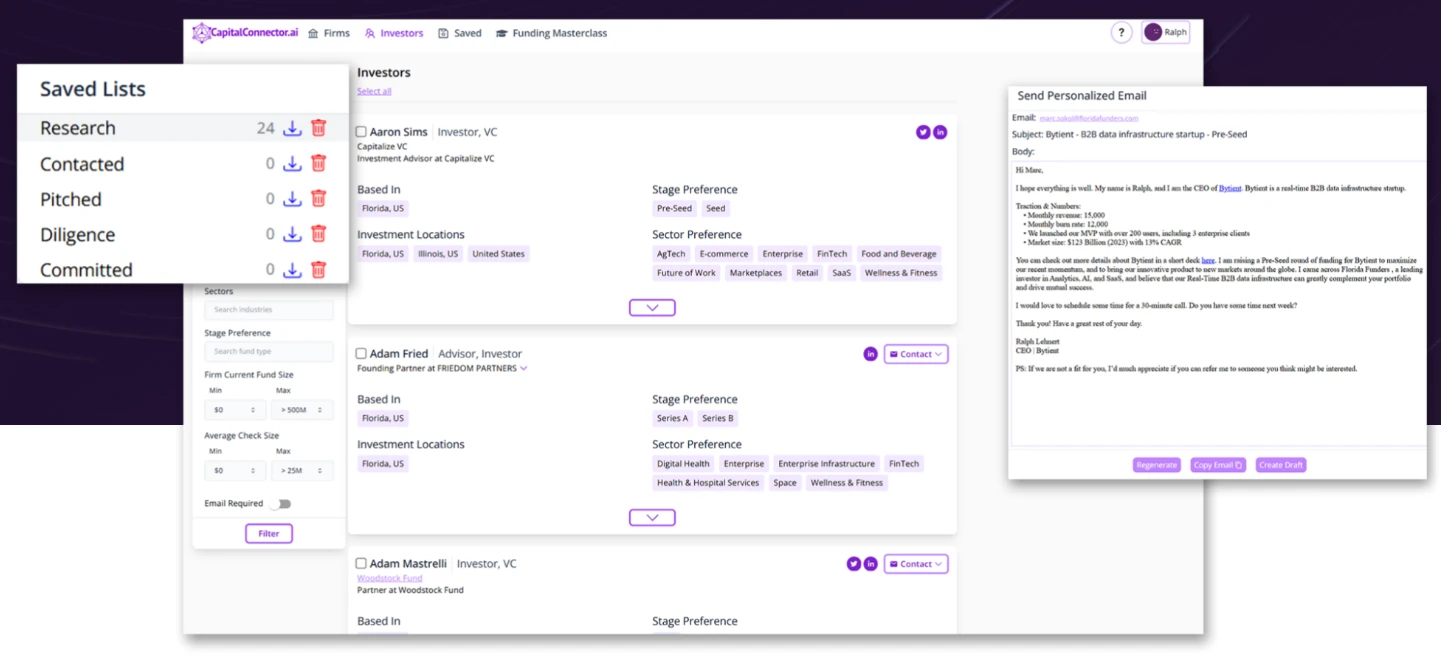Open the help question mark icon
1441x658 pixels.
[1122, 32]
